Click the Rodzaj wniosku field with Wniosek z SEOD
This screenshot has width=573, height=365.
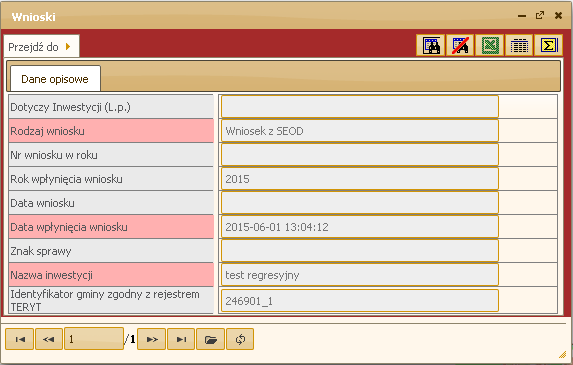click(x=360, y=131)
